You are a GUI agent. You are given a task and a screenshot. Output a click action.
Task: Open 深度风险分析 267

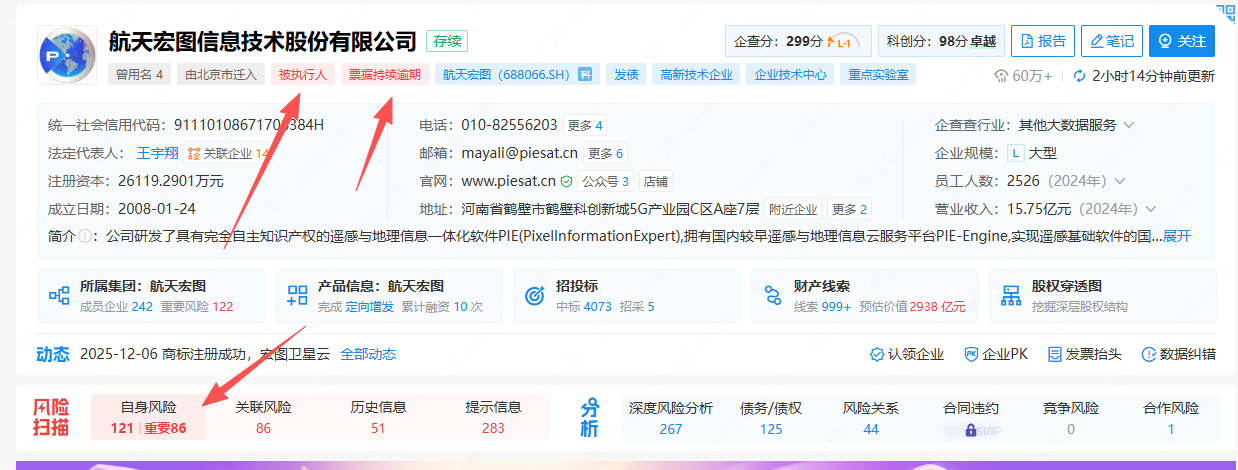pyautogui.click(x=671, y=418)
